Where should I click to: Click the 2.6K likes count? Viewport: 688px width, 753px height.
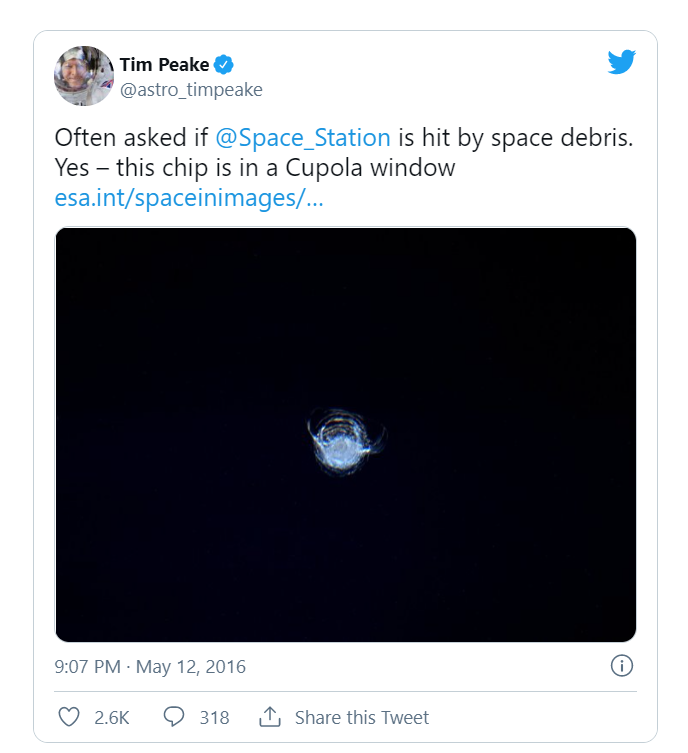(112, 717)
